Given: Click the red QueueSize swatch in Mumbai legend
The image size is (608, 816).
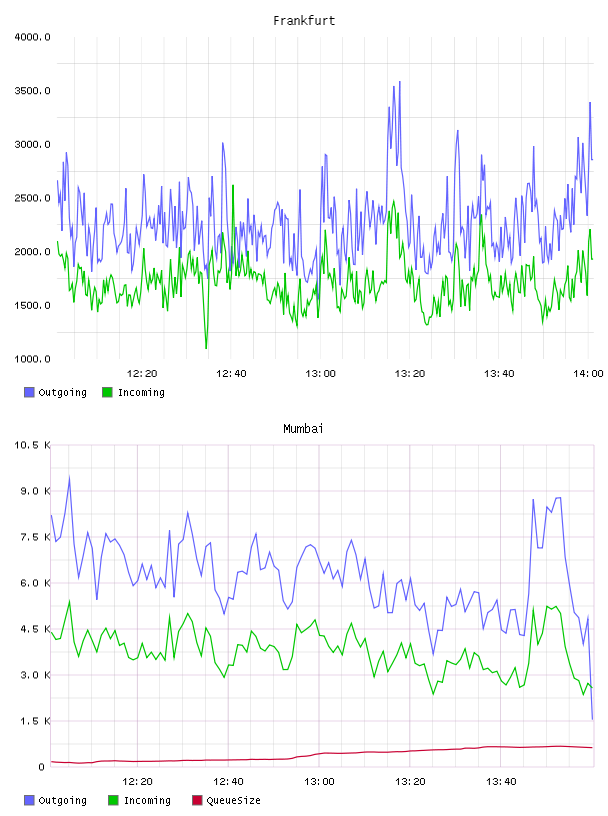Looking at the screenshot, I should (197, 800).
